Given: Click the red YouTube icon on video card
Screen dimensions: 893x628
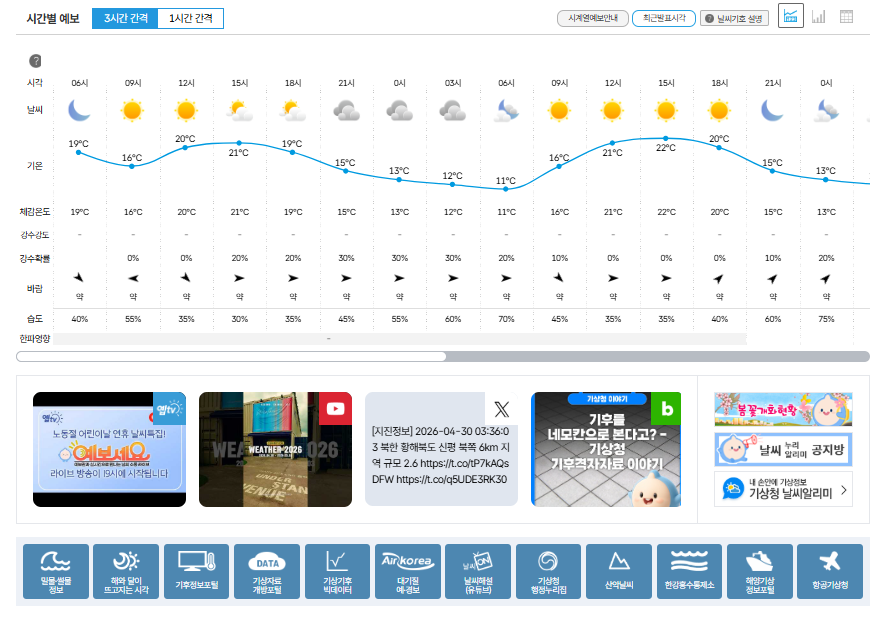Looking at the screenshot, I should pos(335,408).
